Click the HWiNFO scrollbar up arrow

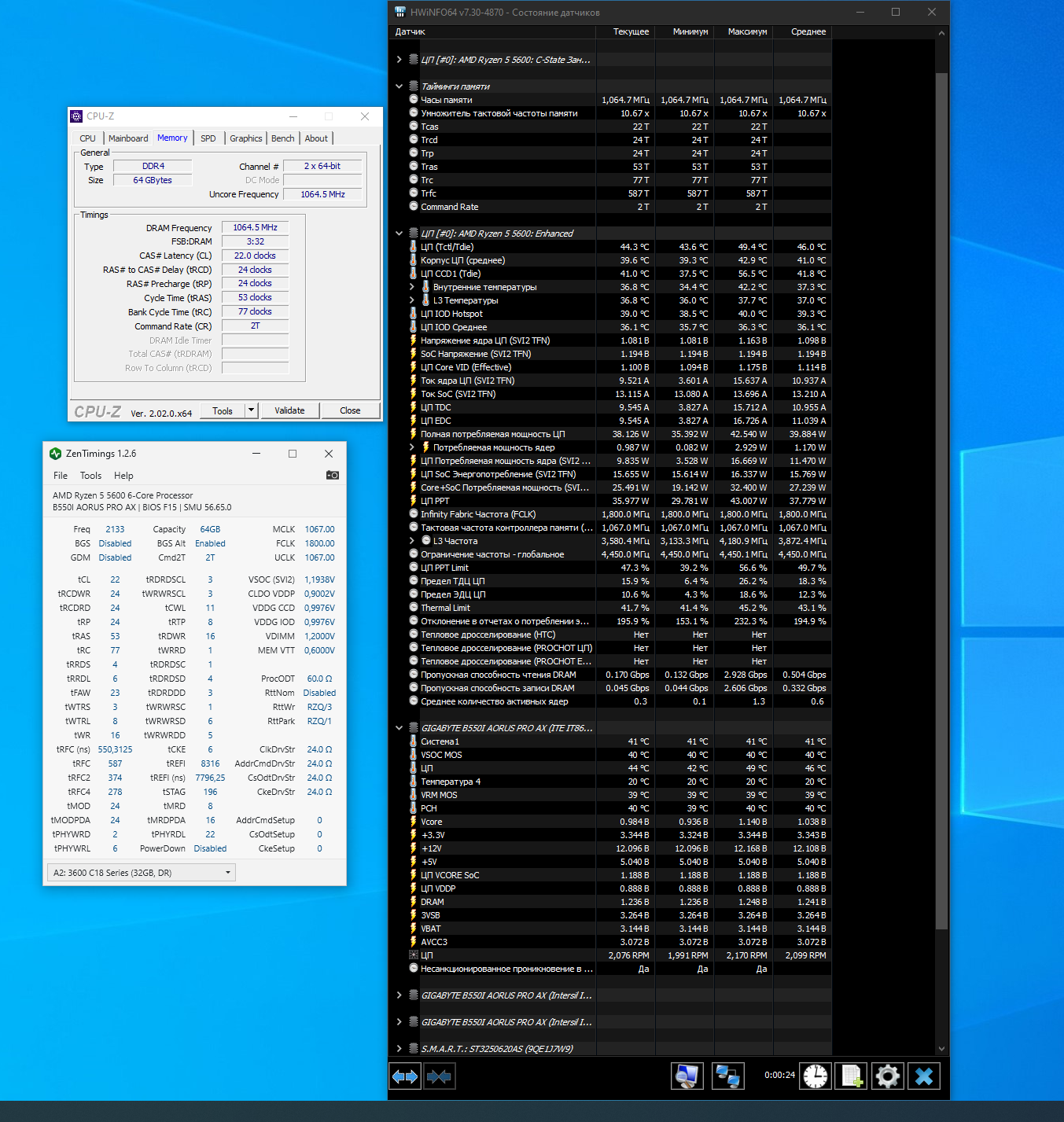point(941,33)
